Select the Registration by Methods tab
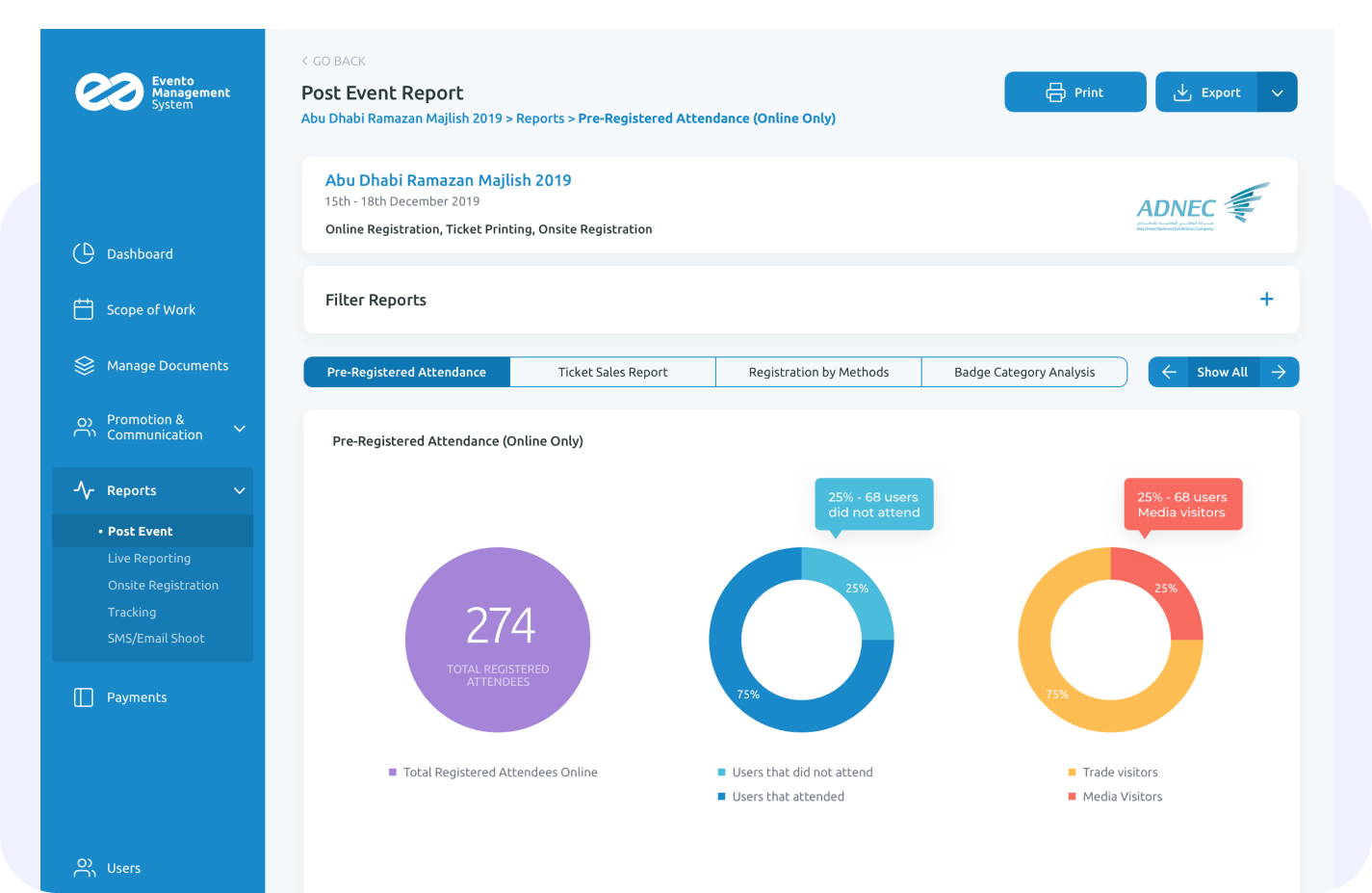 pyautogui.click(x=818, y=372)
